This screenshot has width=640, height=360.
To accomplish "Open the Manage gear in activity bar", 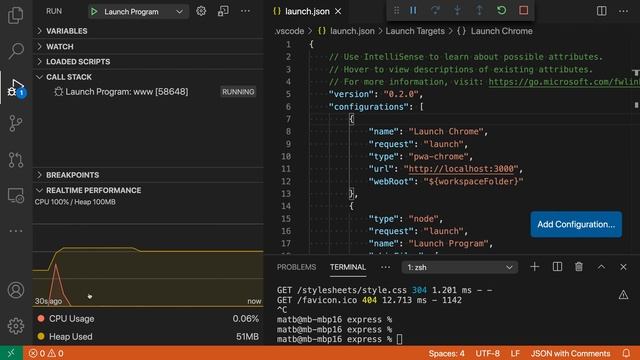I will [16, 326].
